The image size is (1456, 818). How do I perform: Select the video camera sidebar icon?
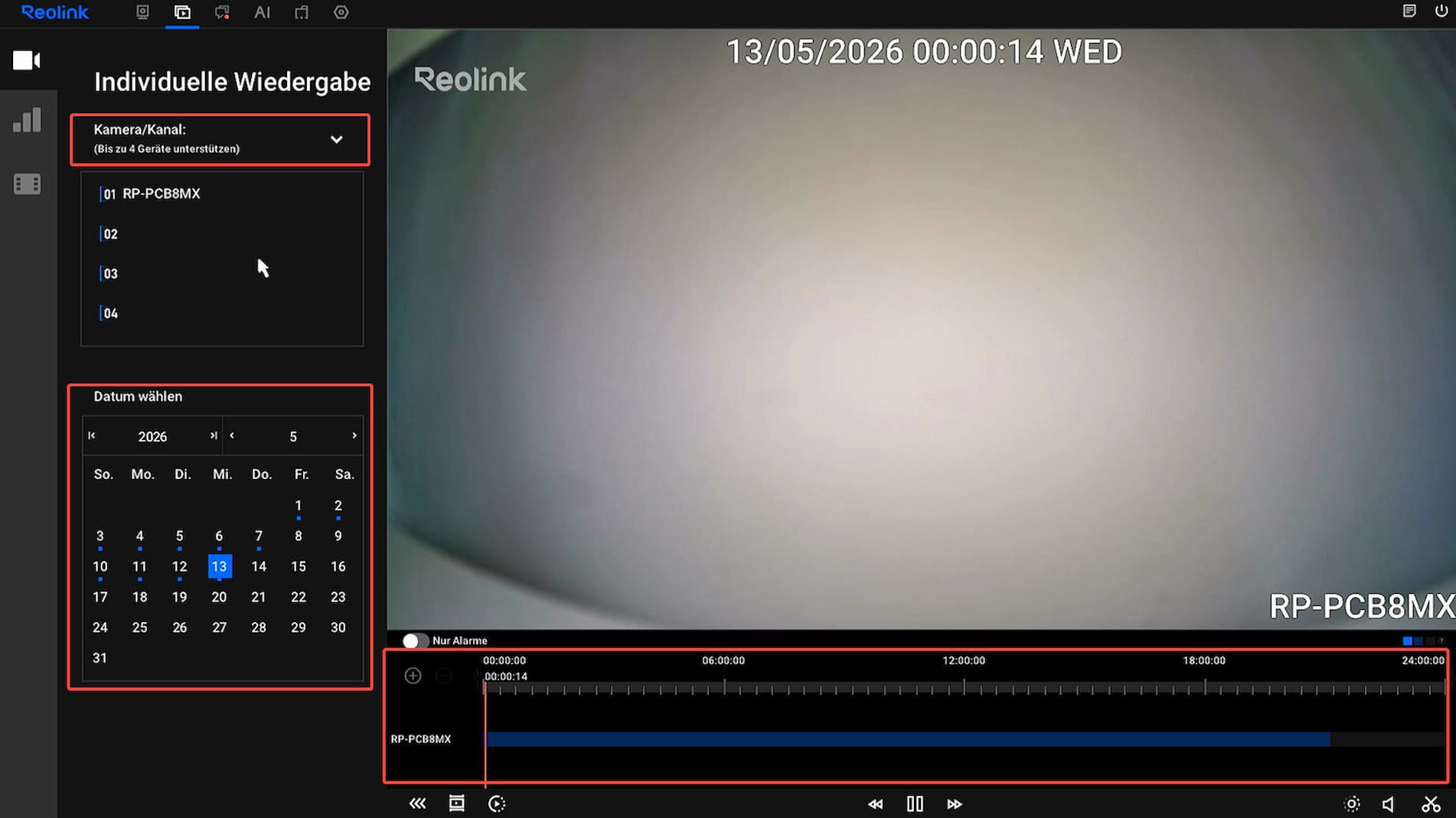[27, 60]
